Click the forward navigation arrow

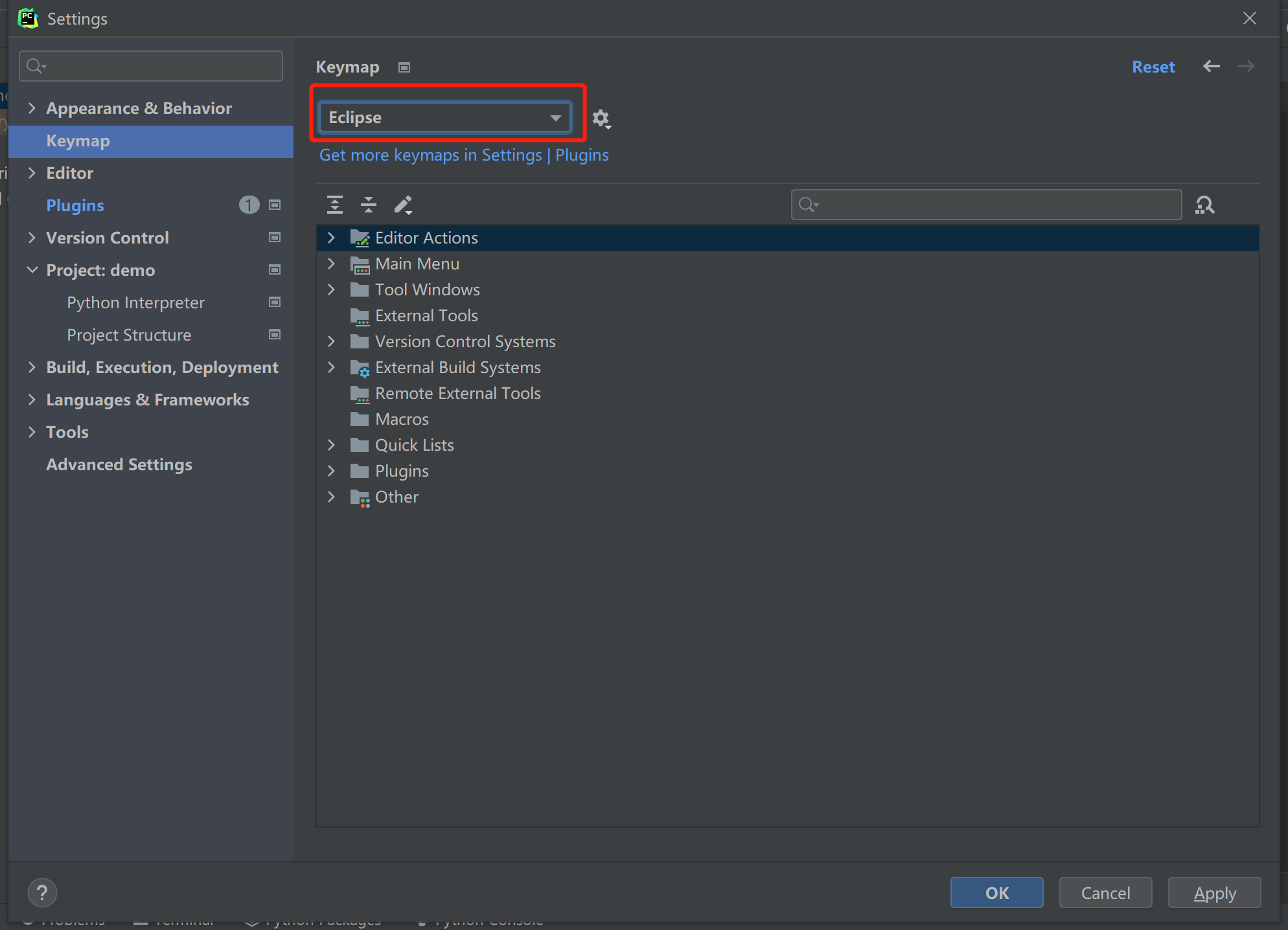(x=1247, y=66)
